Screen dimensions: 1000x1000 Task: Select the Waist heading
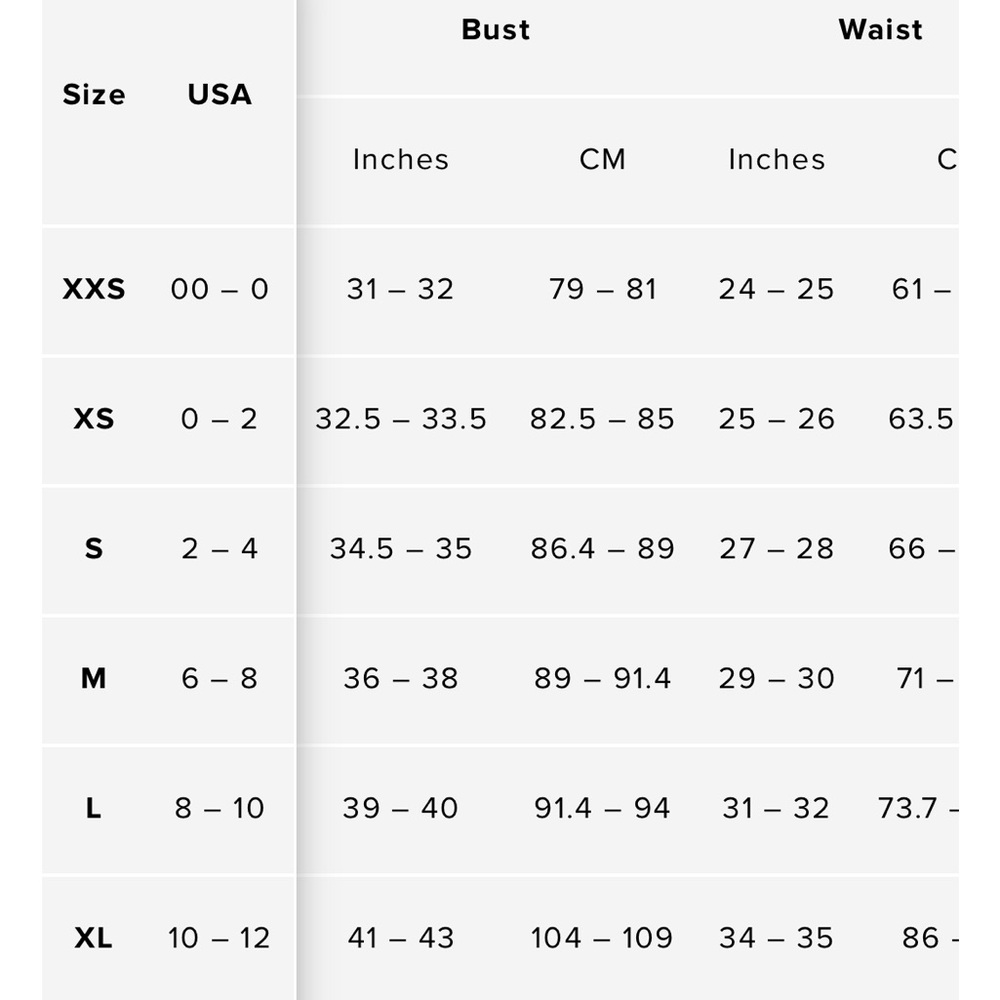click(880, 30)
